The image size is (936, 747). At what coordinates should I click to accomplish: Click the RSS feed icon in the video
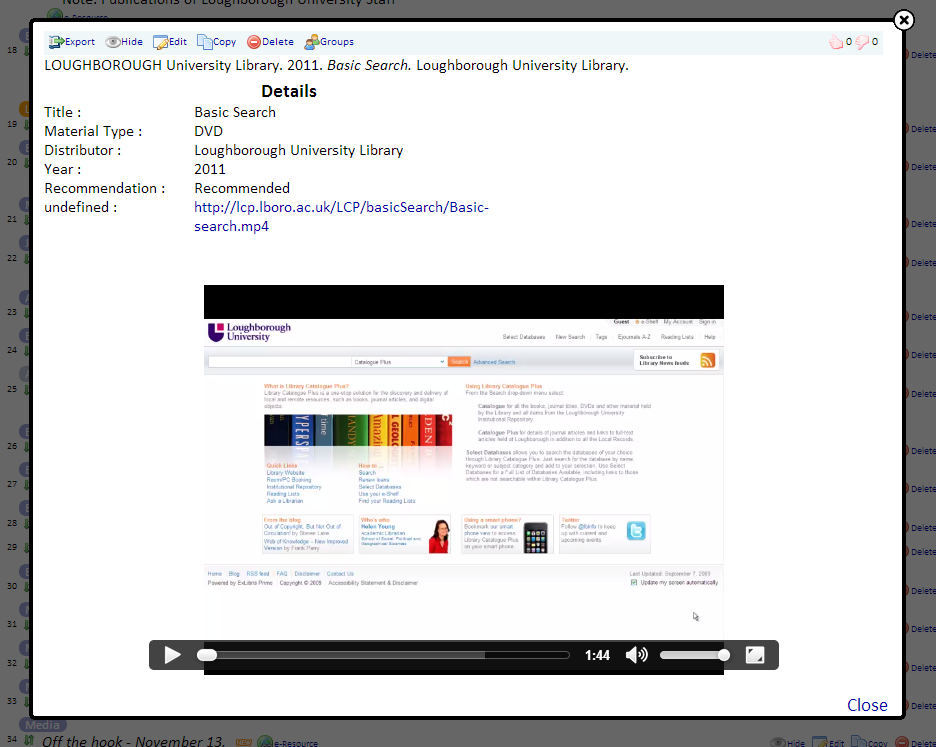coord(708,361)
